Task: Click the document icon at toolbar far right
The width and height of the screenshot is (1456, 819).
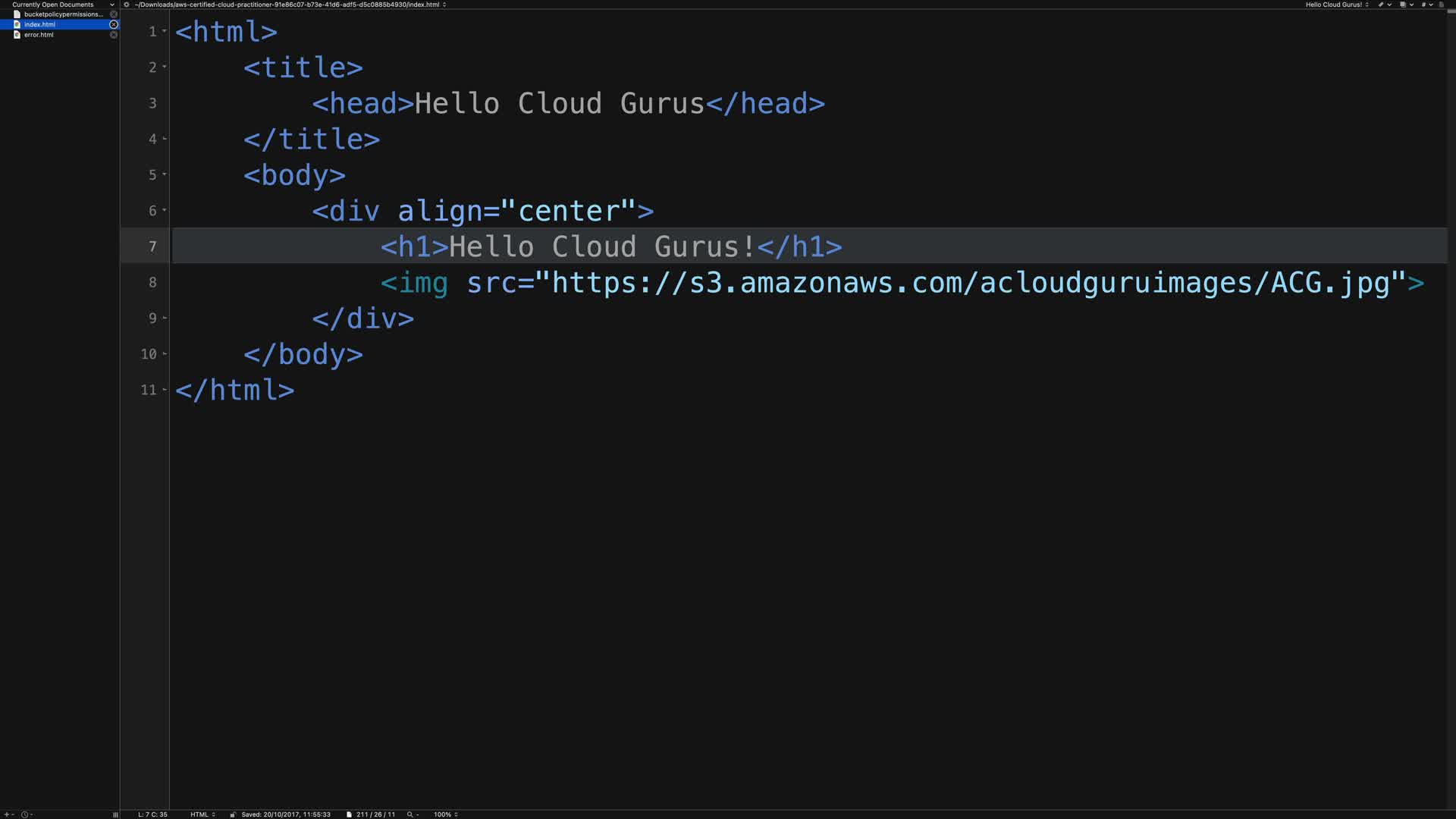Action: click(1442, 5)
